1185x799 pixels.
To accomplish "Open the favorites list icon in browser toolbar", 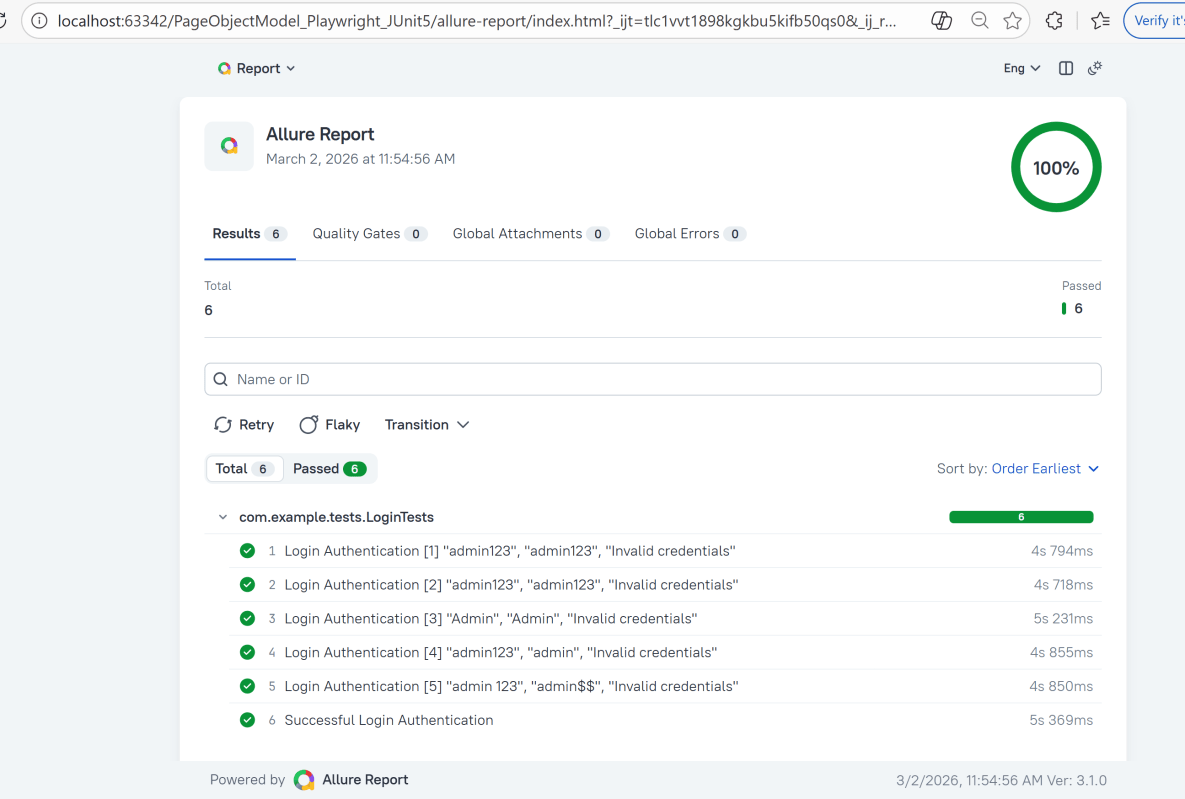I will [x=1100, y=21].
